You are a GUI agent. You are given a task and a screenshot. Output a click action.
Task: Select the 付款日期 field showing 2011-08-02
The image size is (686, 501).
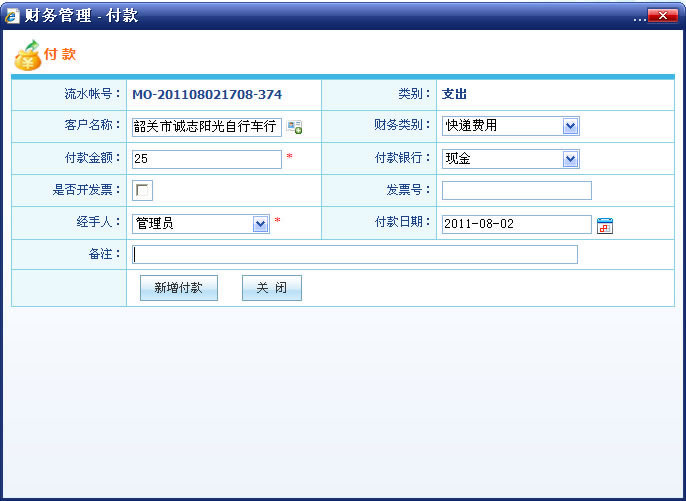pyautogui.click(x=516, y=224)
